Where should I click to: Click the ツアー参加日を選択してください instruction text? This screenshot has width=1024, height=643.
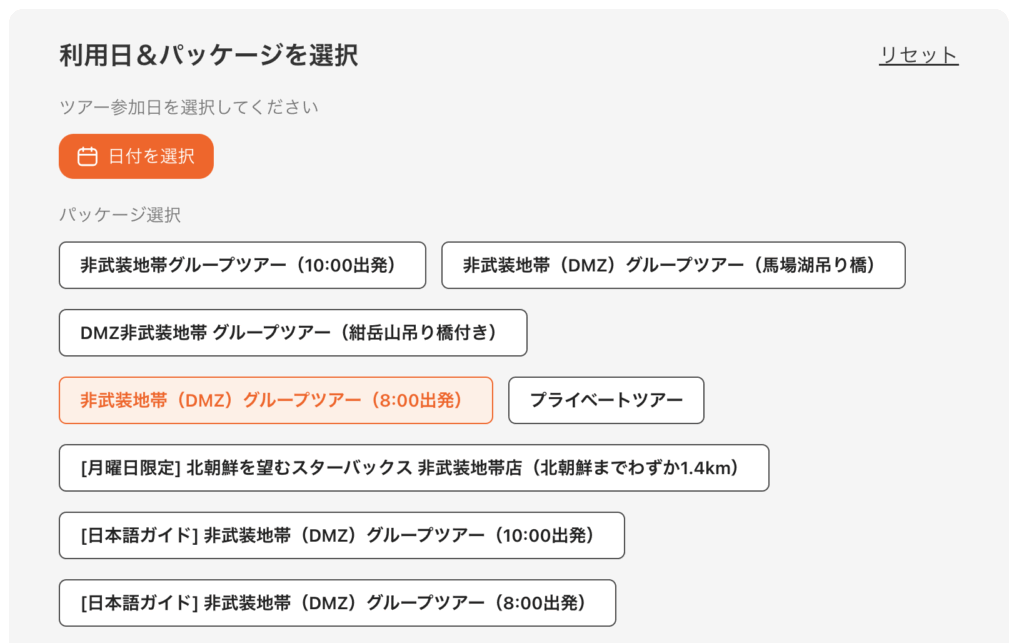(x=188, y=107)
